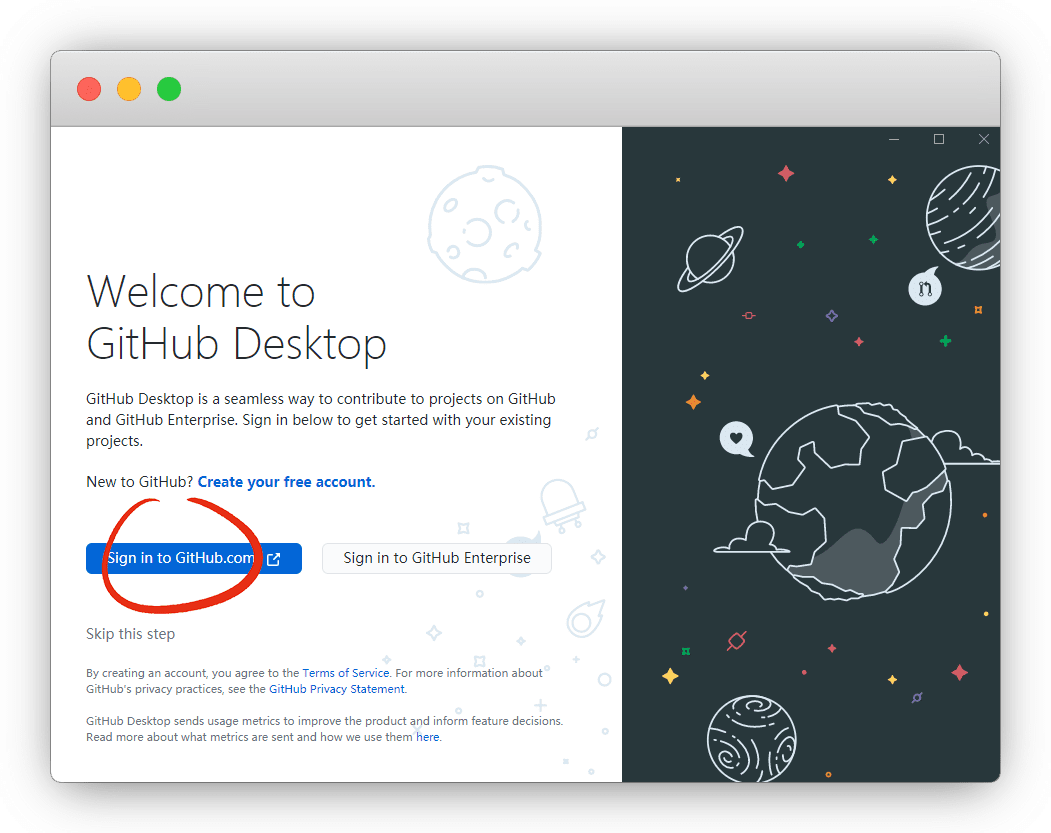Select Skip this step
This screenshot has width=1051, height=833.
pos(131,634)
